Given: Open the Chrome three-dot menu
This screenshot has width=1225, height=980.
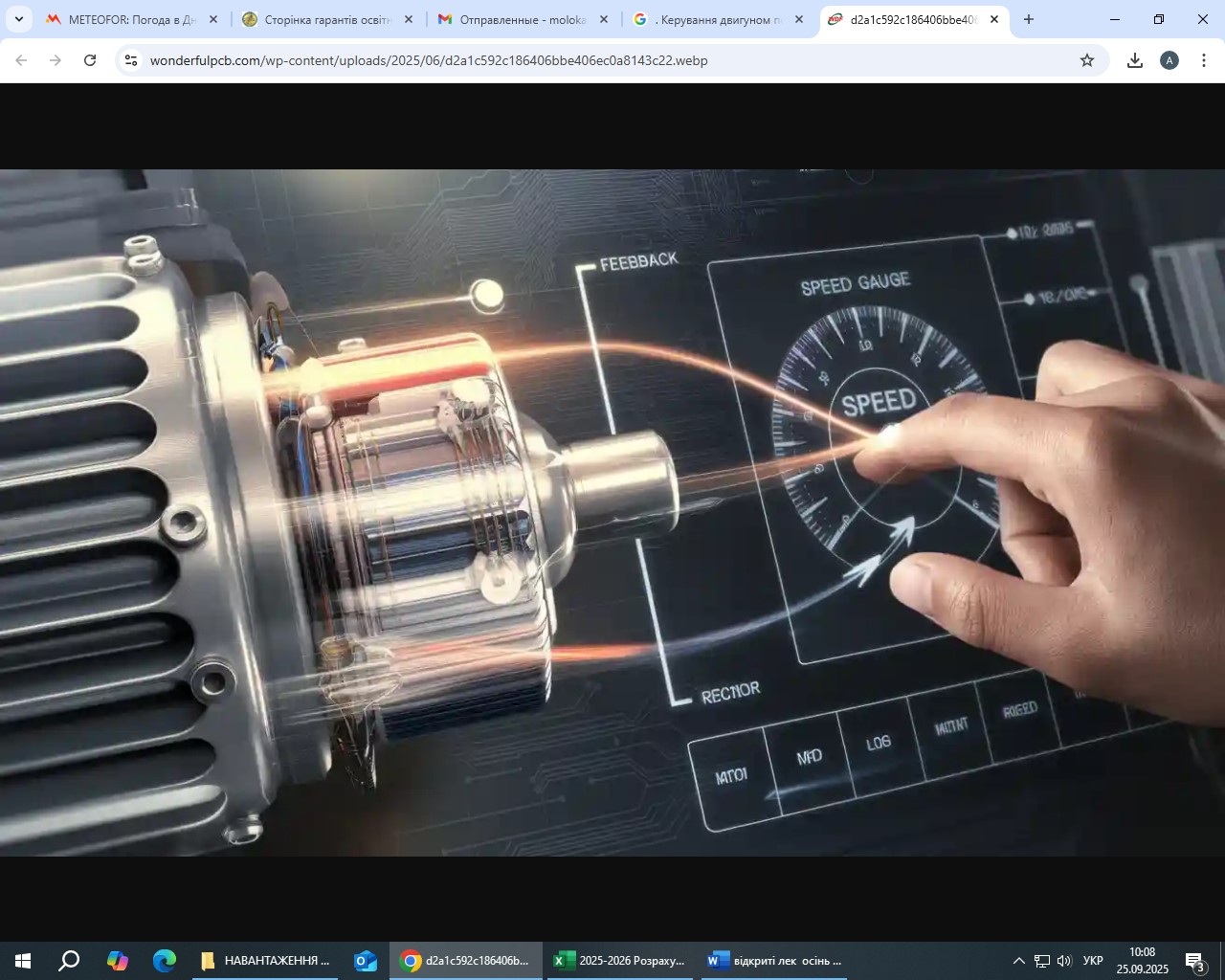Looking at the screenshot, I should click(x=1204, y=60).
